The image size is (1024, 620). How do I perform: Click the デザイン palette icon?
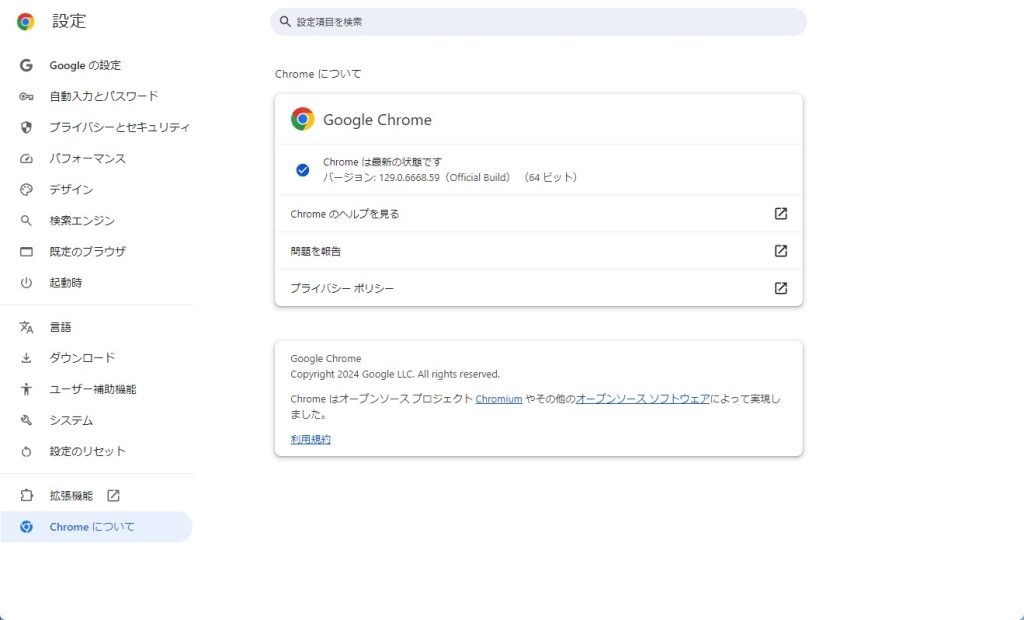click(x=27, y=189)
